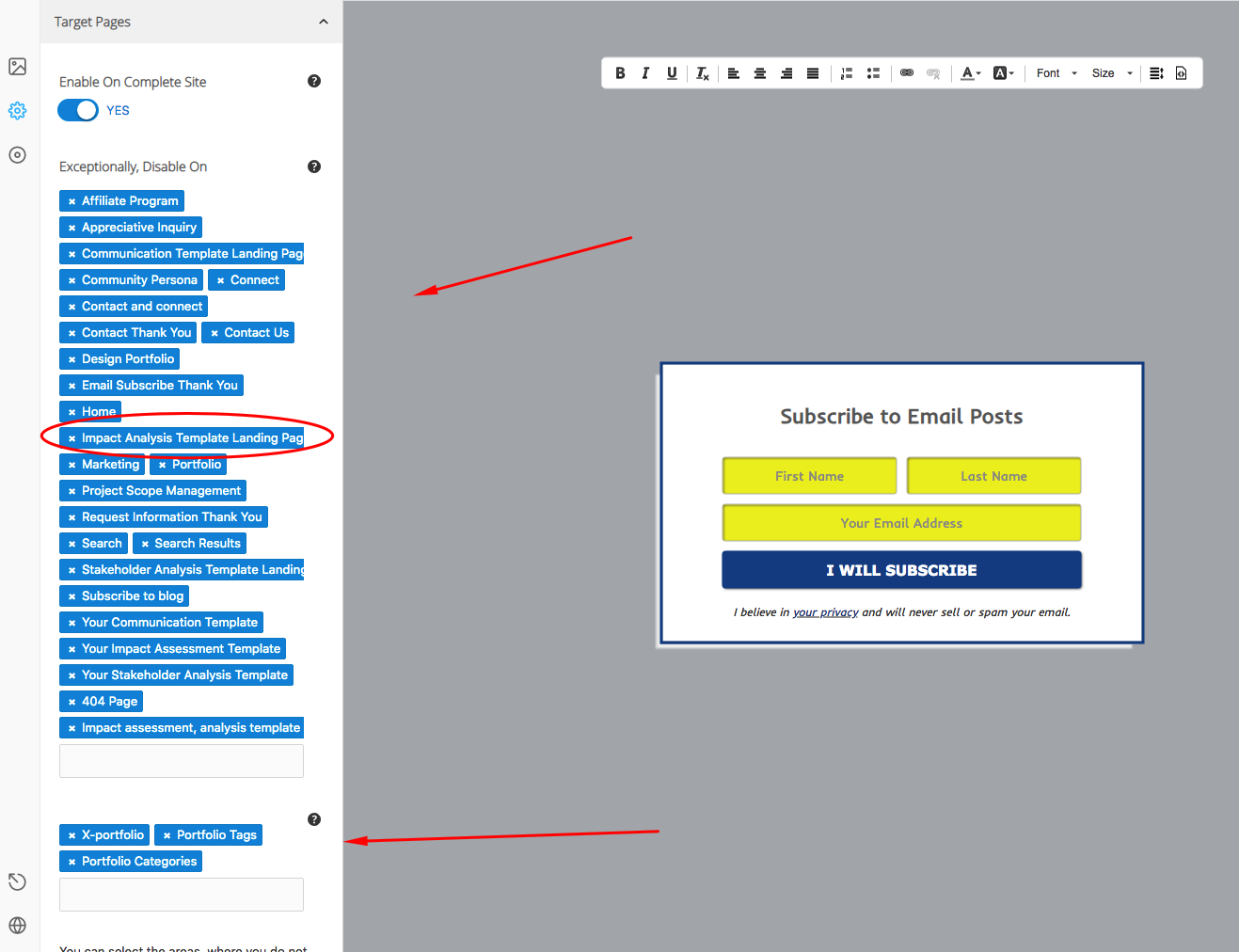Toggle the Enable On Complete Site switch
Screen dimensions: 1239x952
coord(78,110)
